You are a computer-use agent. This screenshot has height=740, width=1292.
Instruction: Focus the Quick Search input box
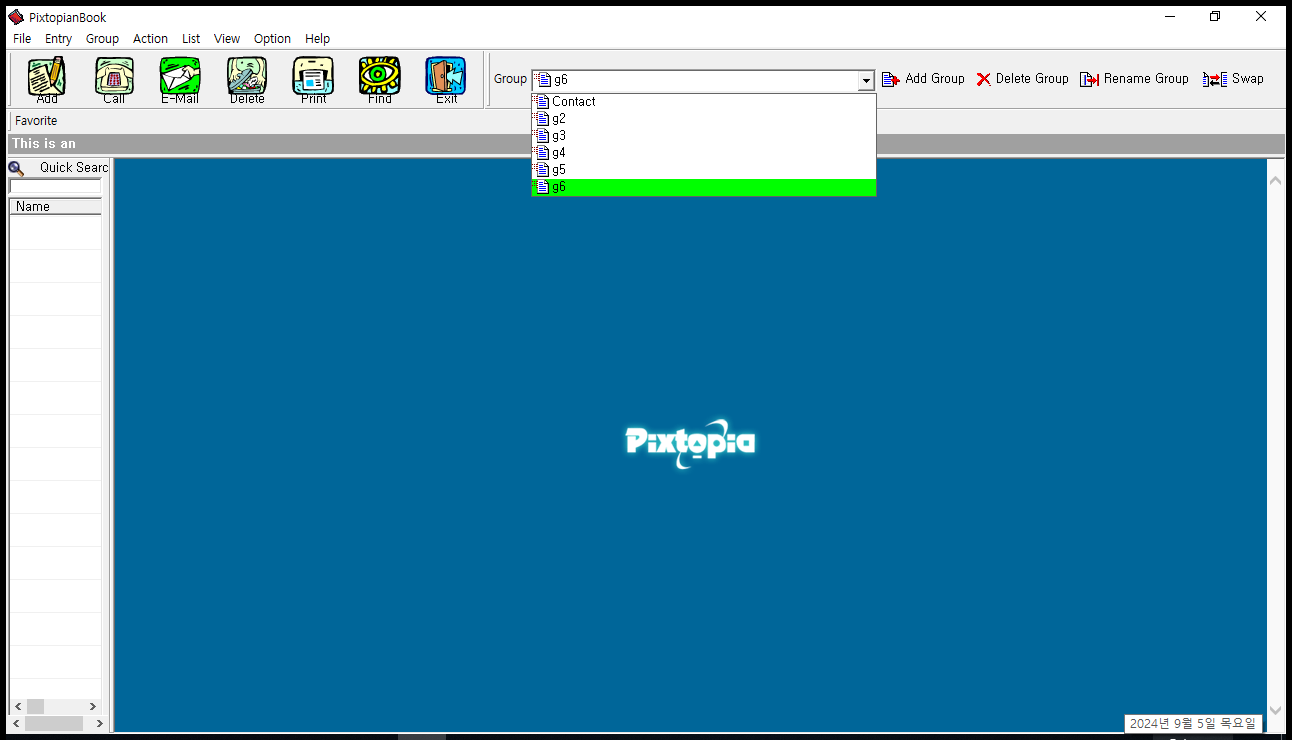(x=55, y=186)
